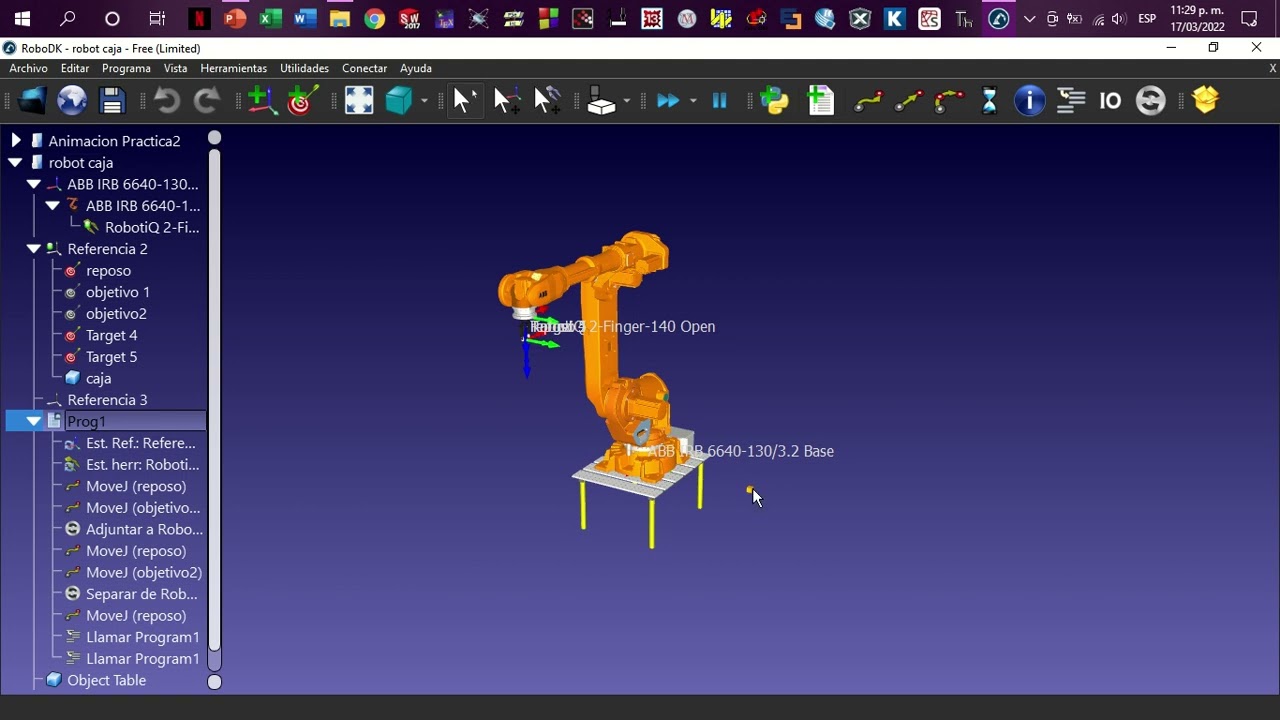
Task: Click the yellow box add-in icon
Action: 1206,100
